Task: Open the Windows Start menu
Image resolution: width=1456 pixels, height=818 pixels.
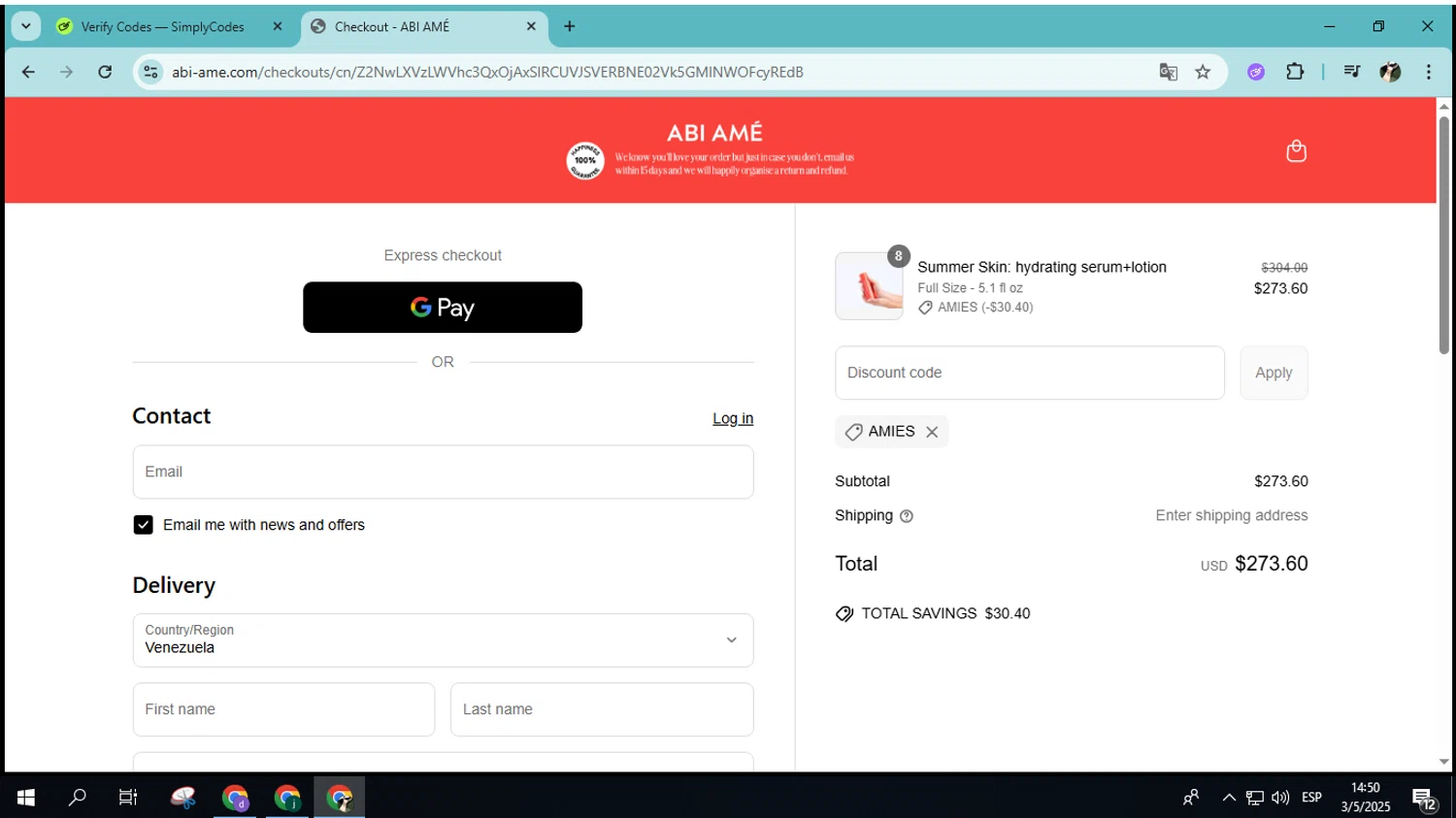Action: (x=26, y=798)
